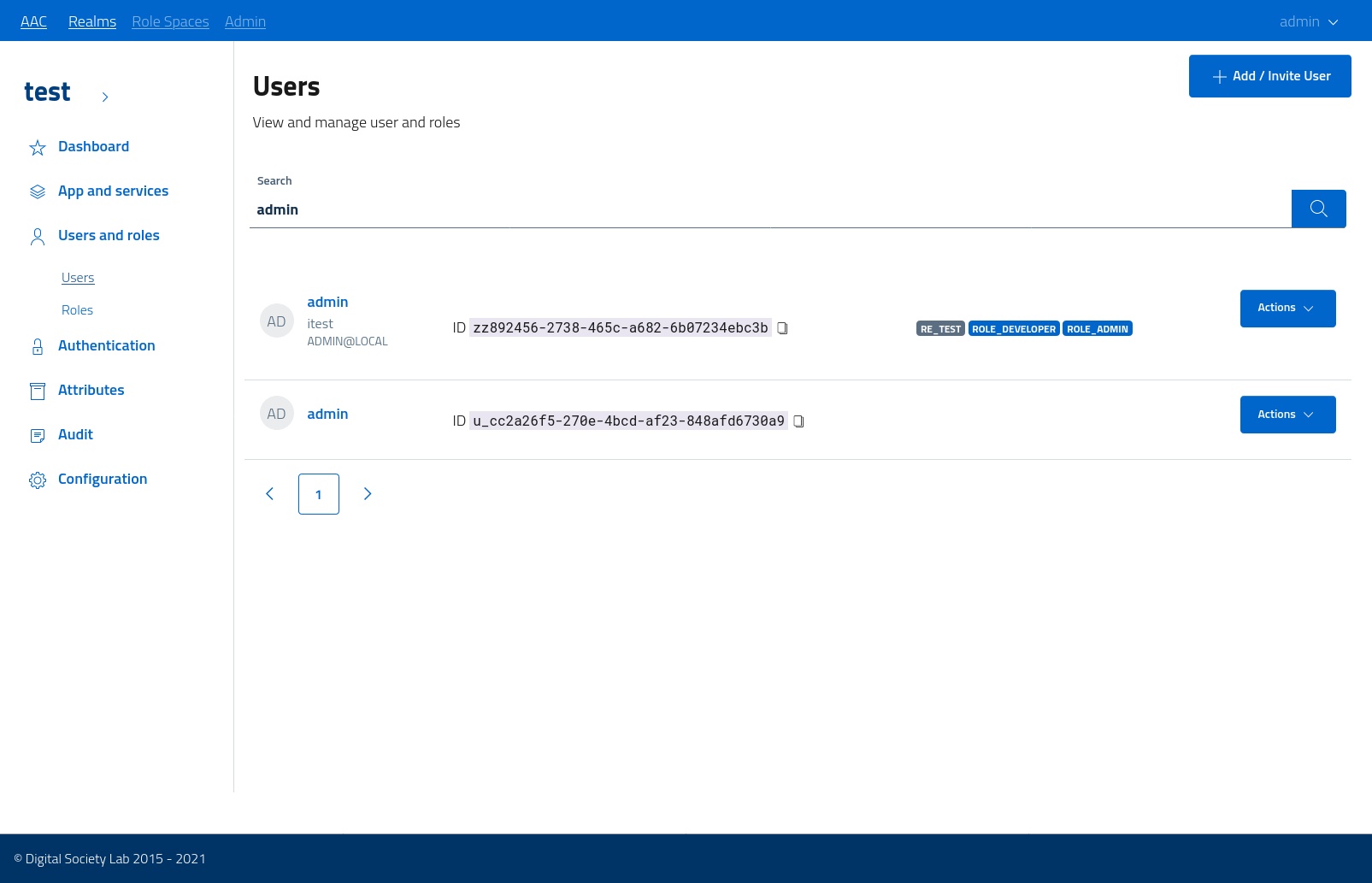Open the Configuration link

[x=103, y=480]
